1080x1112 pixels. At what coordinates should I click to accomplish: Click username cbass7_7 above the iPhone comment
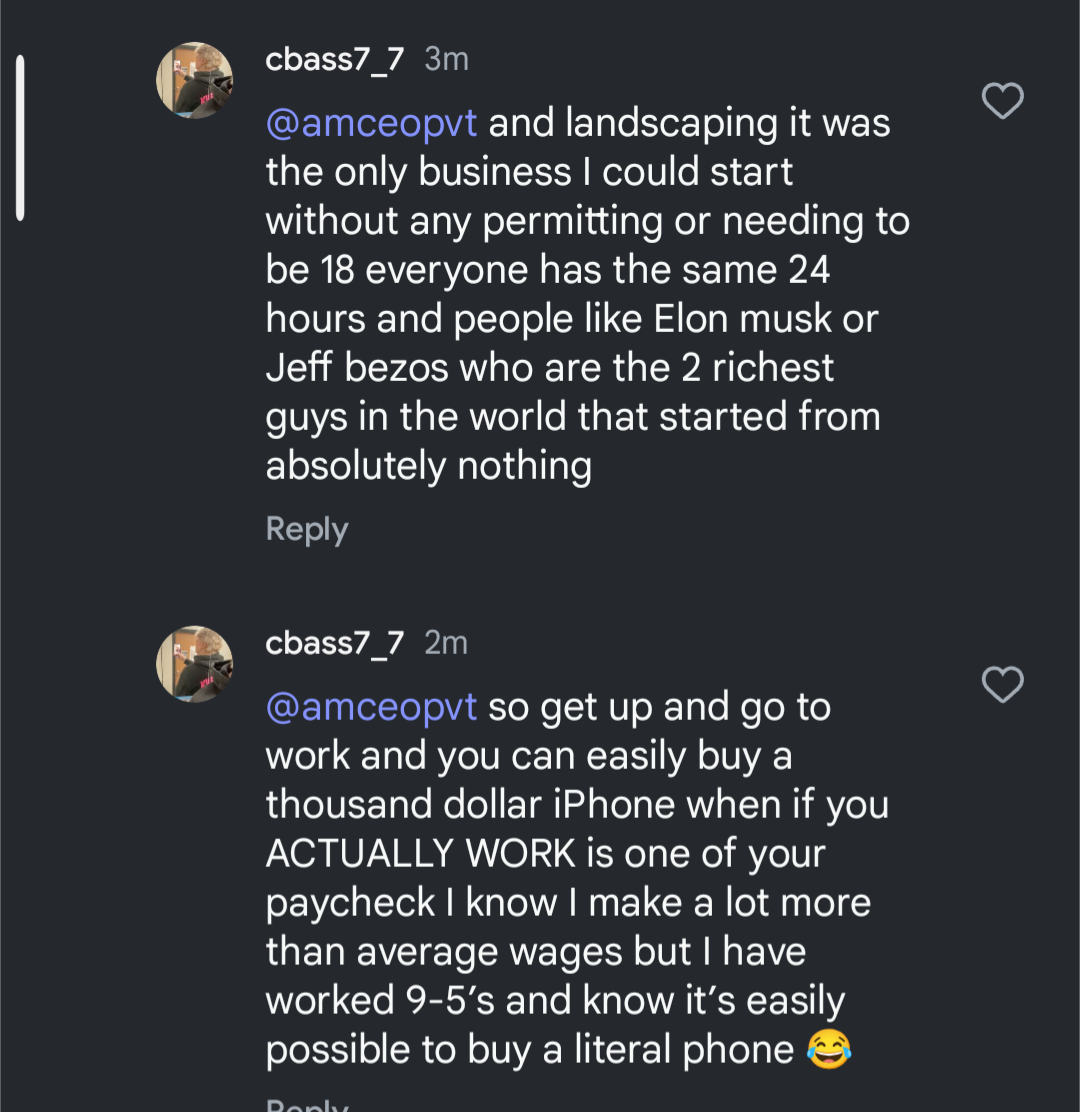point(334,643)
